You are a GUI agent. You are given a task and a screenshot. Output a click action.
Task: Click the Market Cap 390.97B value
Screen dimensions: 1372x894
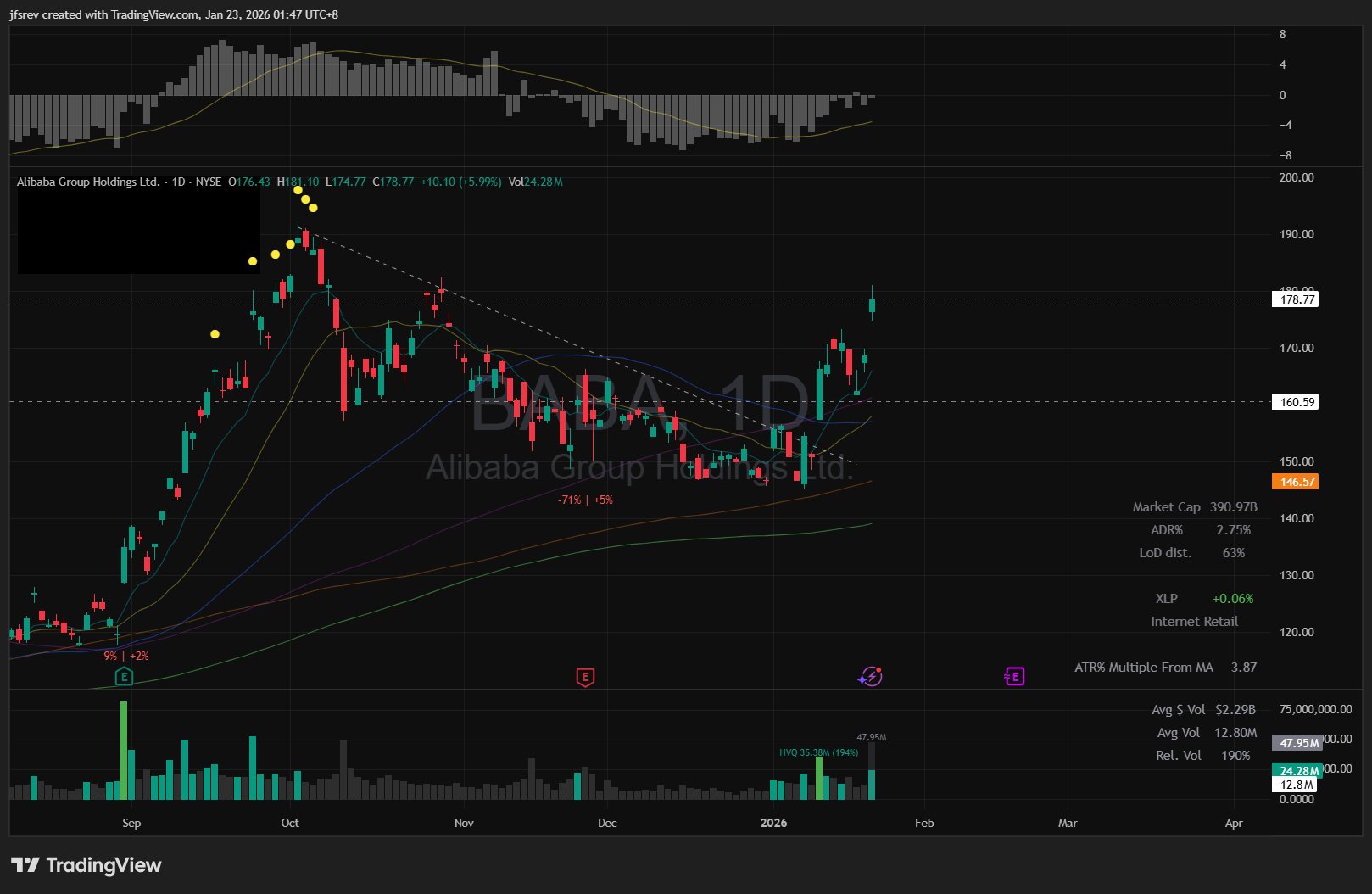point(1233,507)
